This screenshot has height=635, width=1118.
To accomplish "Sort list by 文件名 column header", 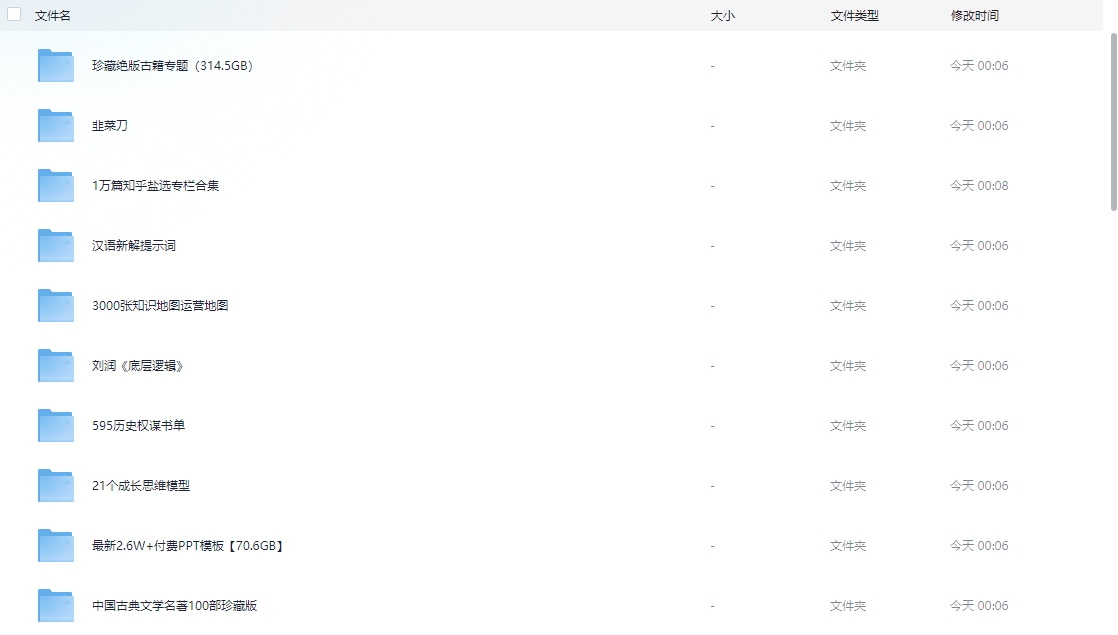I will click(x=53, y=16).
